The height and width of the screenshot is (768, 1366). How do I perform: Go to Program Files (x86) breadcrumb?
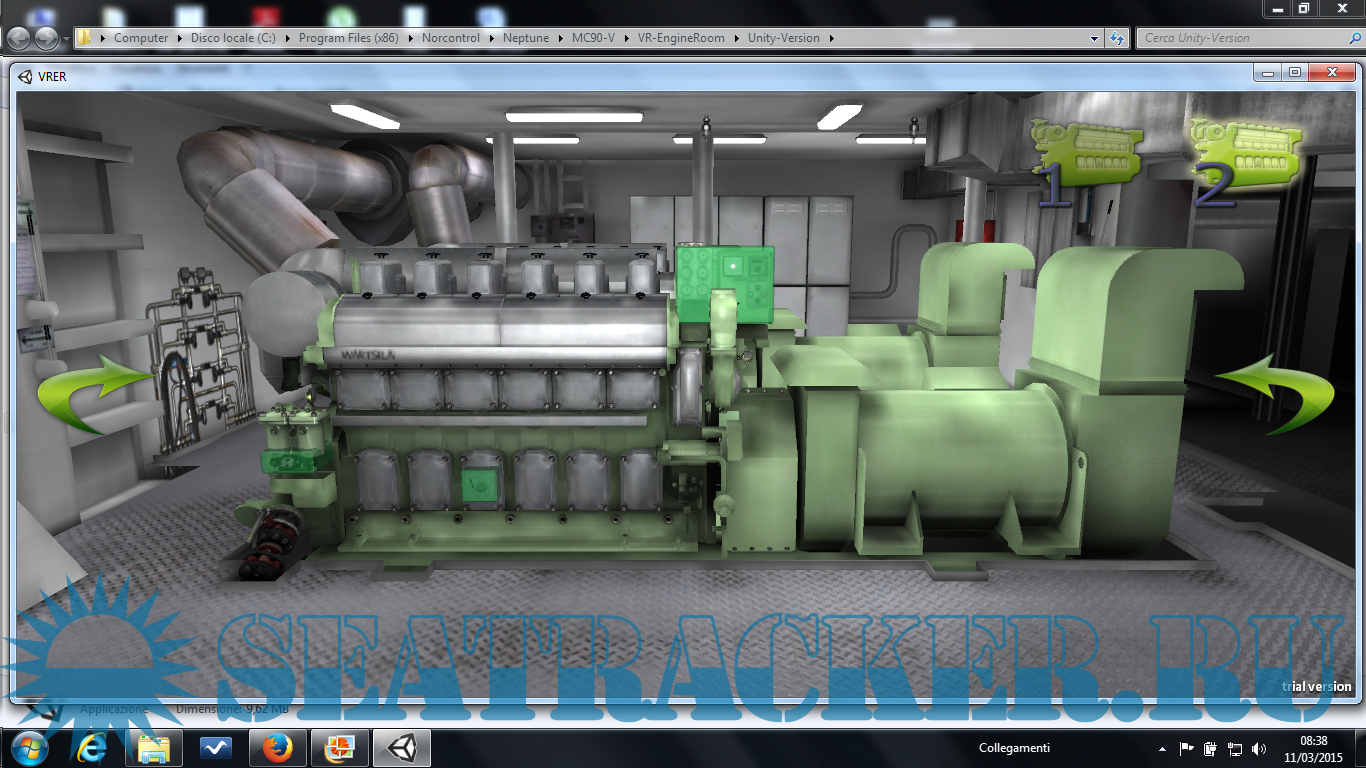click(x=348, y=38)
